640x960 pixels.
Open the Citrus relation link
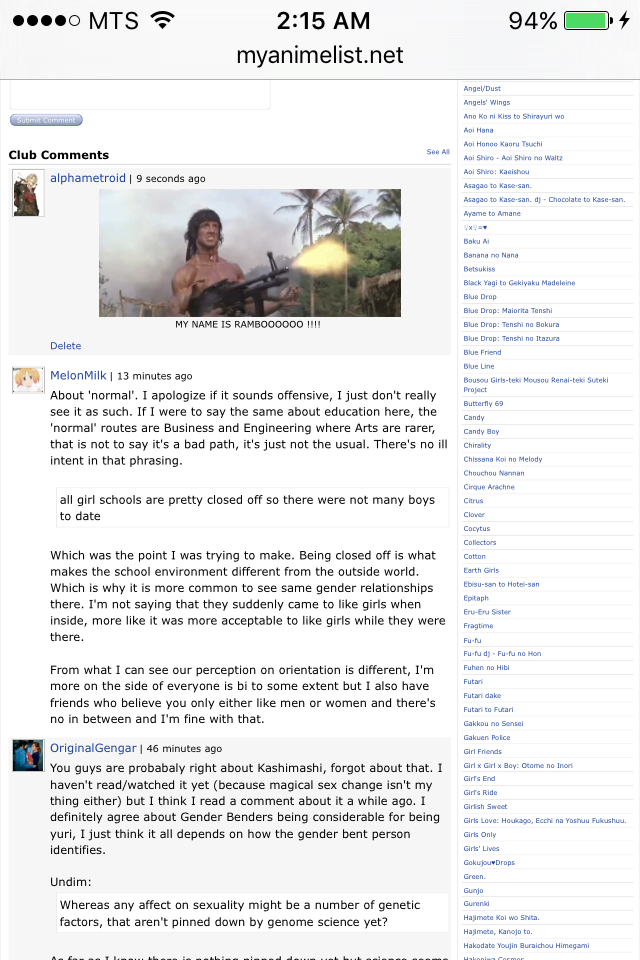pos(473,501)
